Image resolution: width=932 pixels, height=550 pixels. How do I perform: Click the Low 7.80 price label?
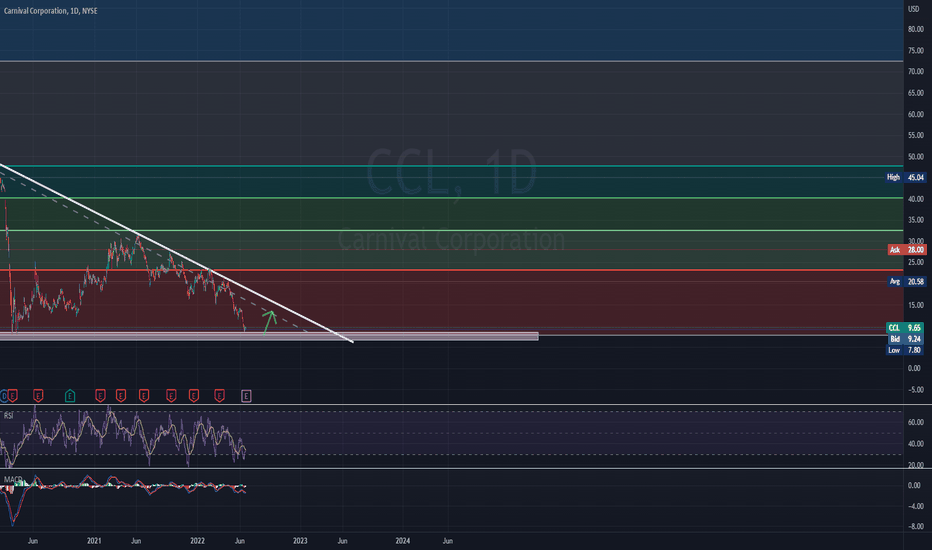(x=904, y=350)
